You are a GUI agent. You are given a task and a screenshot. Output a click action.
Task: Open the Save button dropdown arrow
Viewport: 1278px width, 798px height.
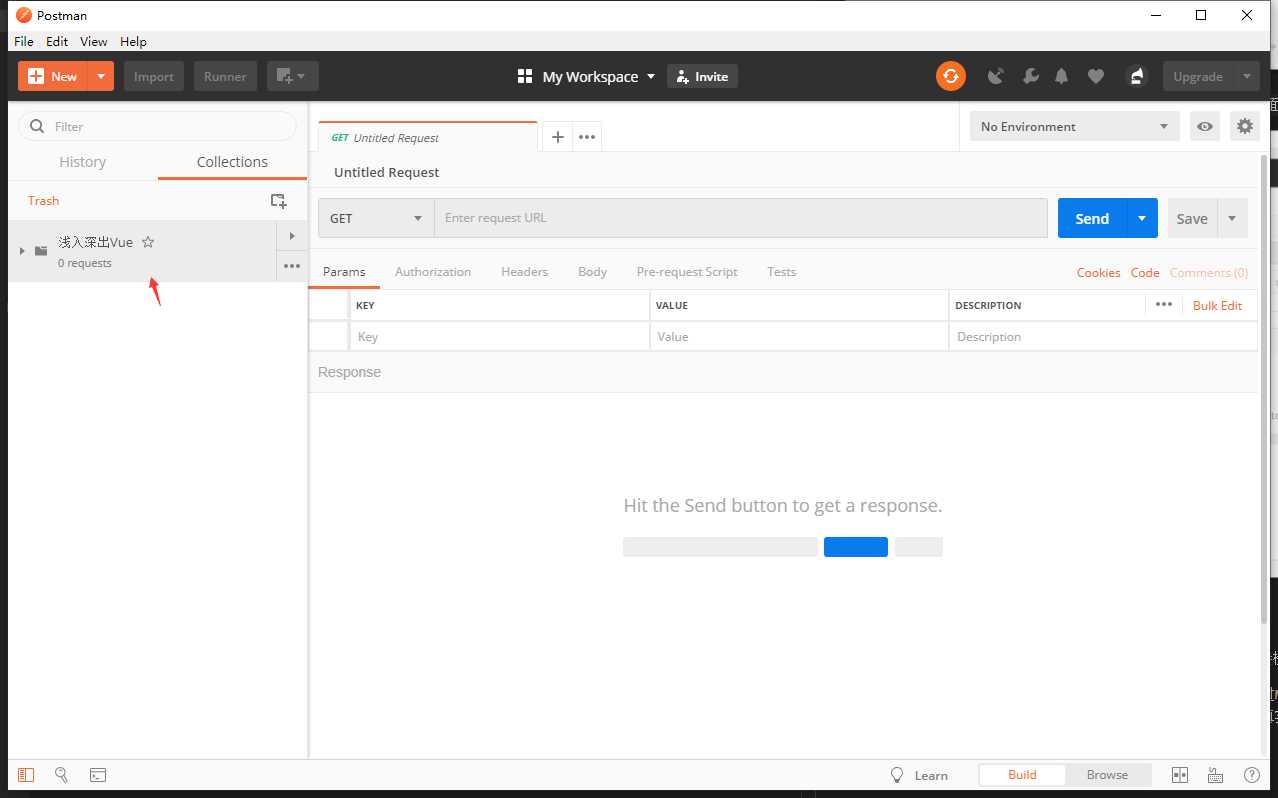tap(1232, 218)
